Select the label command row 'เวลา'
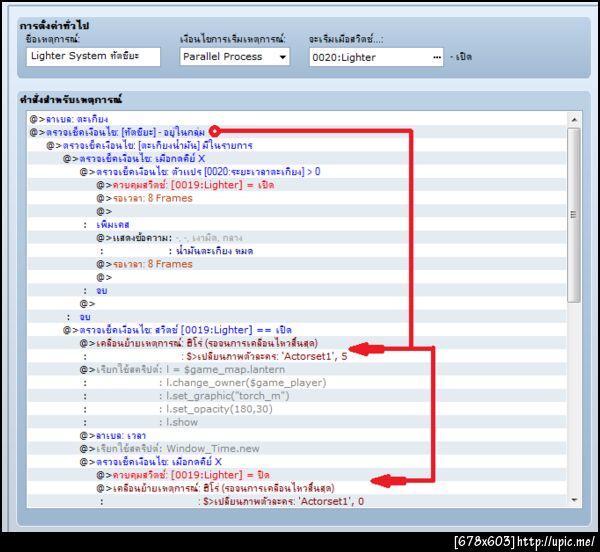The image size is (600, 552). [x=297, y=436]
